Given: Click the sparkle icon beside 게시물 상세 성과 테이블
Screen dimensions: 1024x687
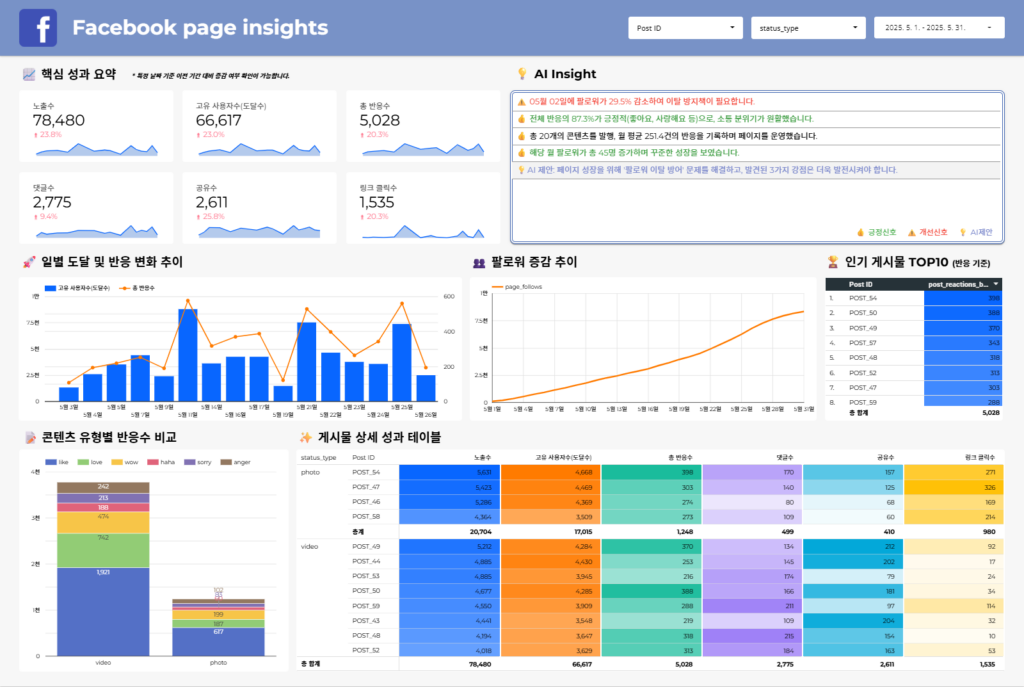Looking at the screenshot, I should click(x=305, y=437).
